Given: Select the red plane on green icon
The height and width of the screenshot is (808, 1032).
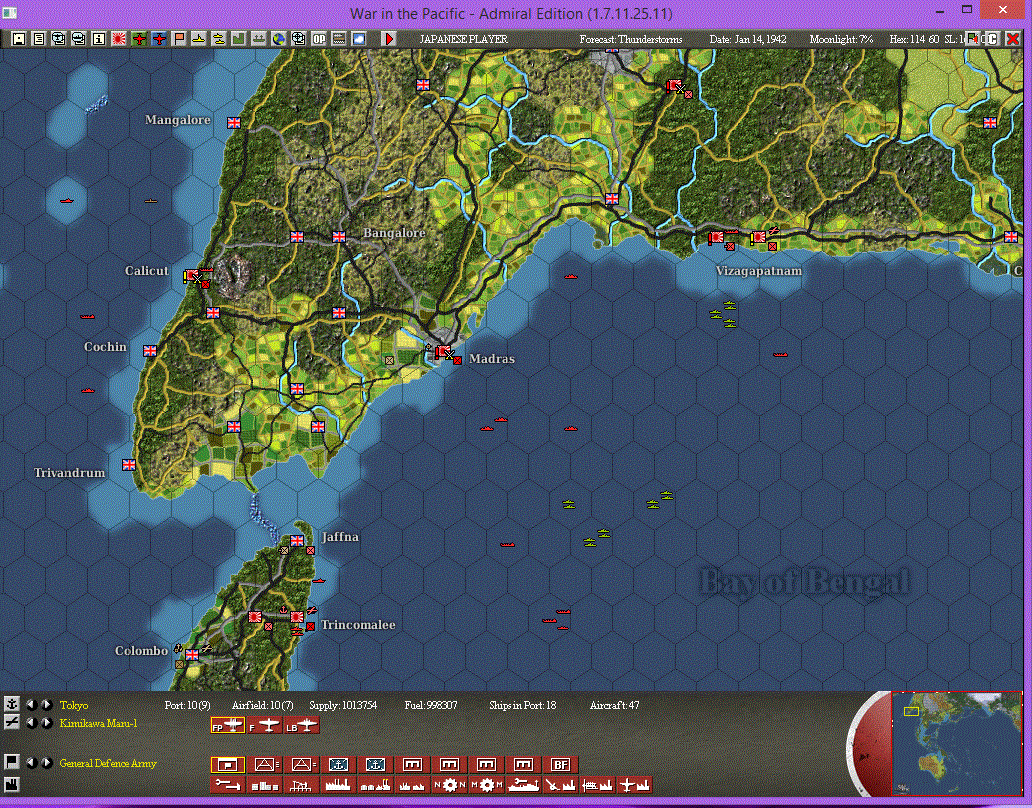Looking at the screenshot, I should pyautogui.click(x=139, y=39).
